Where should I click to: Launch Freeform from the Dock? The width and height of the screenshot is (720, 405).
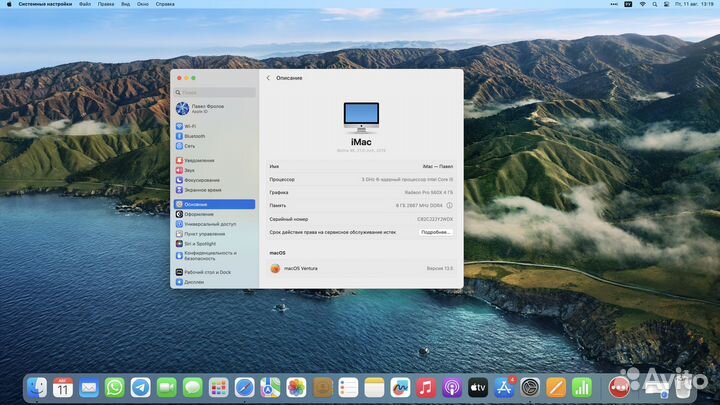400,388
